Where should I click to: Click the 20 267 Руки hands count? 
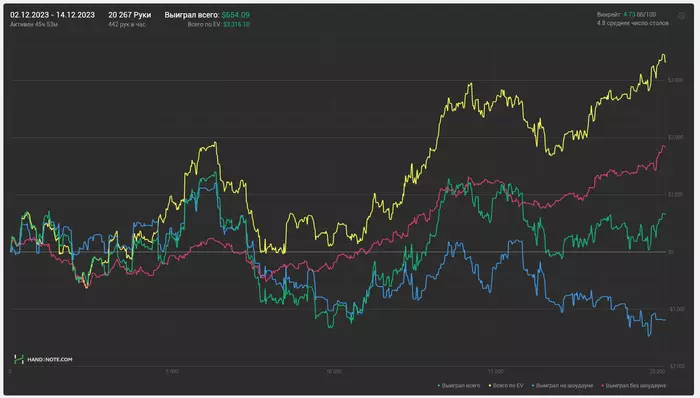pos(129,15)
